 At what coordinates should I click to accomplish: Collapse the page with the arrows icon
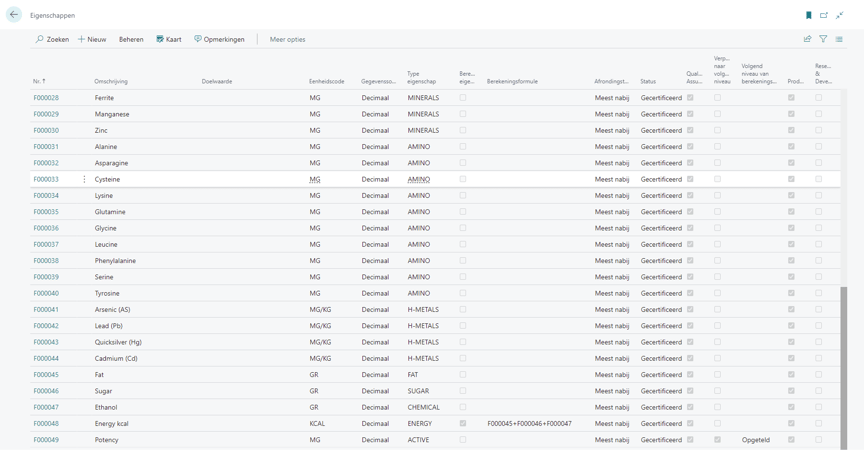pos(839,15)
